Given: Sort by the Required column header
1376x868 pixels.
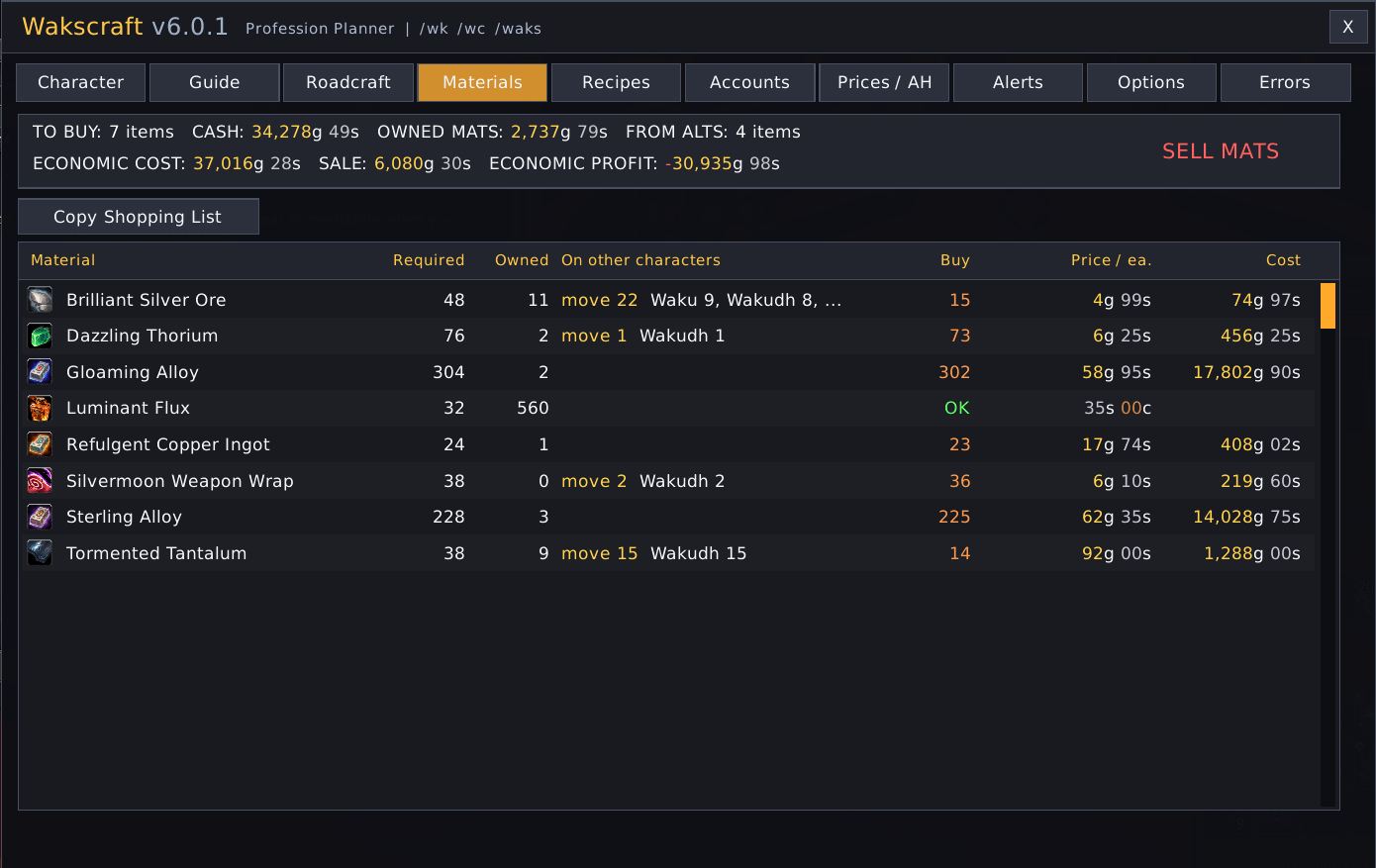Looking at the screenshot, I should pos(429,260).
